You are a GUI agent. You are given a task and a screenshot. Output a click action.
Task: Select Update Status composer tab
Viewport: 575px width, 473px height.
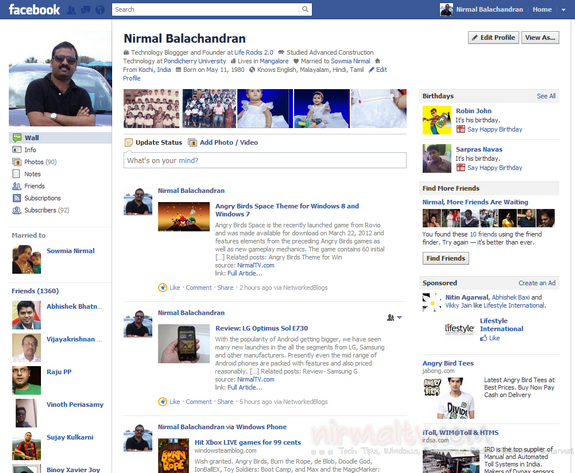click(x=158, y=142)
